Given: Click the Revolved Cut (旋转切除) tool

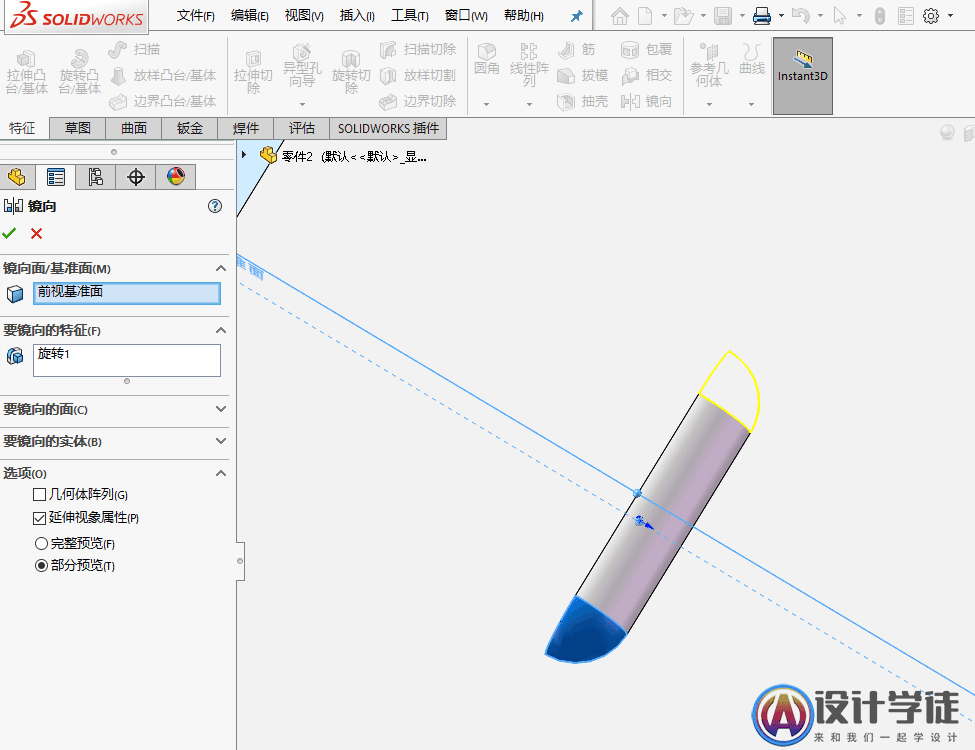Looking at the screenshot, I should tap(351, 73).
